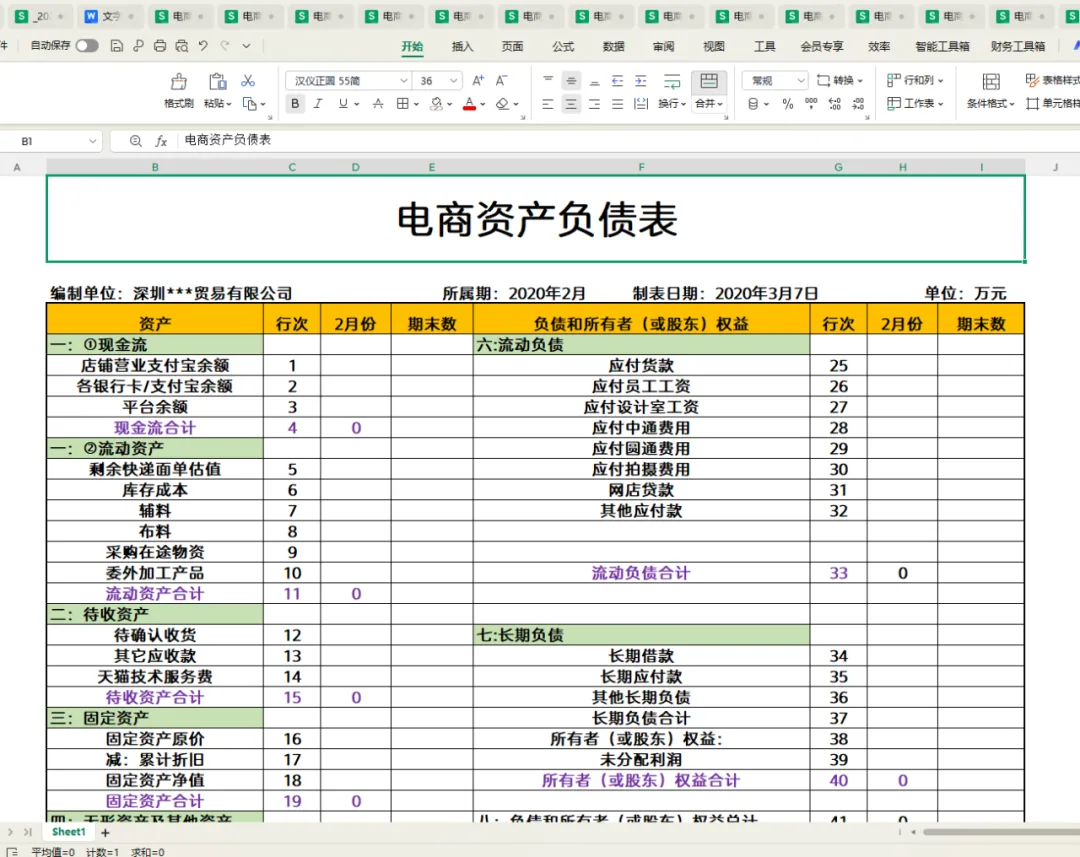This screenshot has height=857, width=1080.
Task: Click the percent style icon
Action: point(788,104)
